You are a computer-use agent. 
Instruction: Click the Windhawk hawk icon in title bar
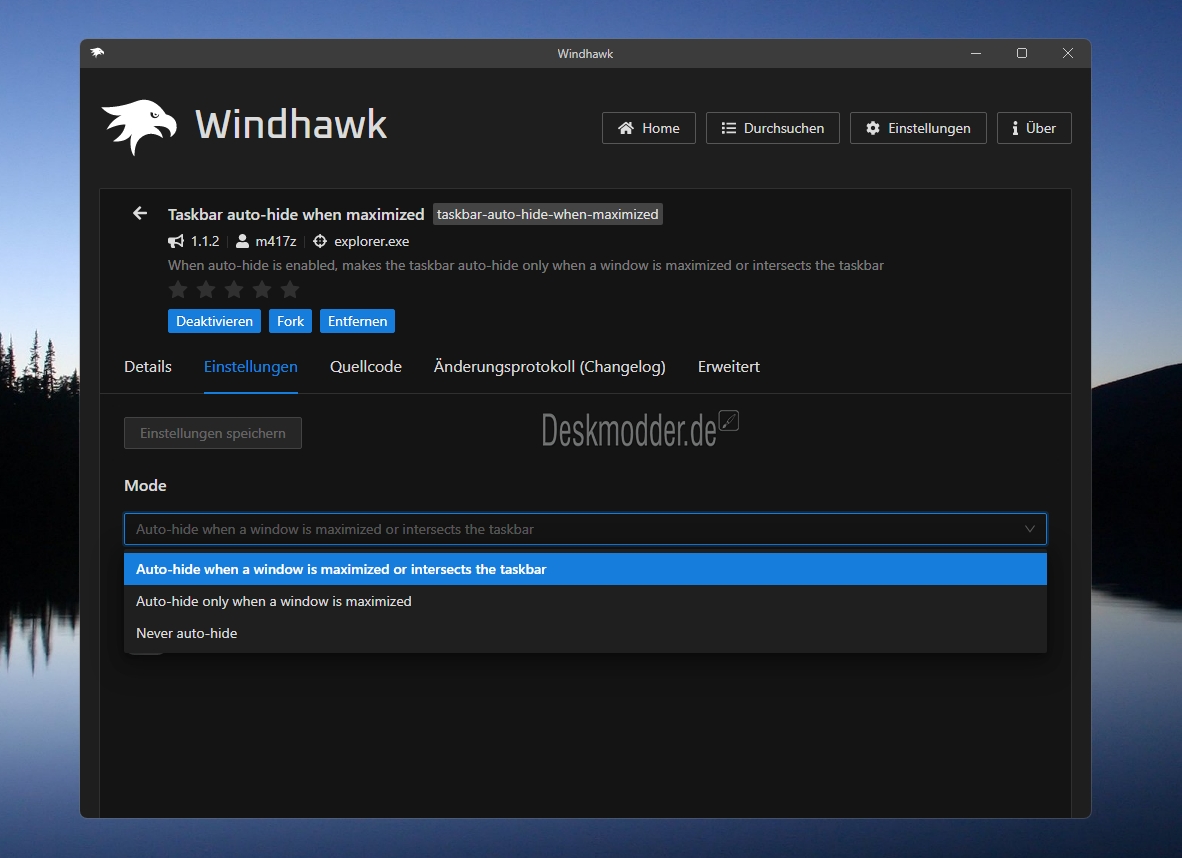click(x=97, y=53)
